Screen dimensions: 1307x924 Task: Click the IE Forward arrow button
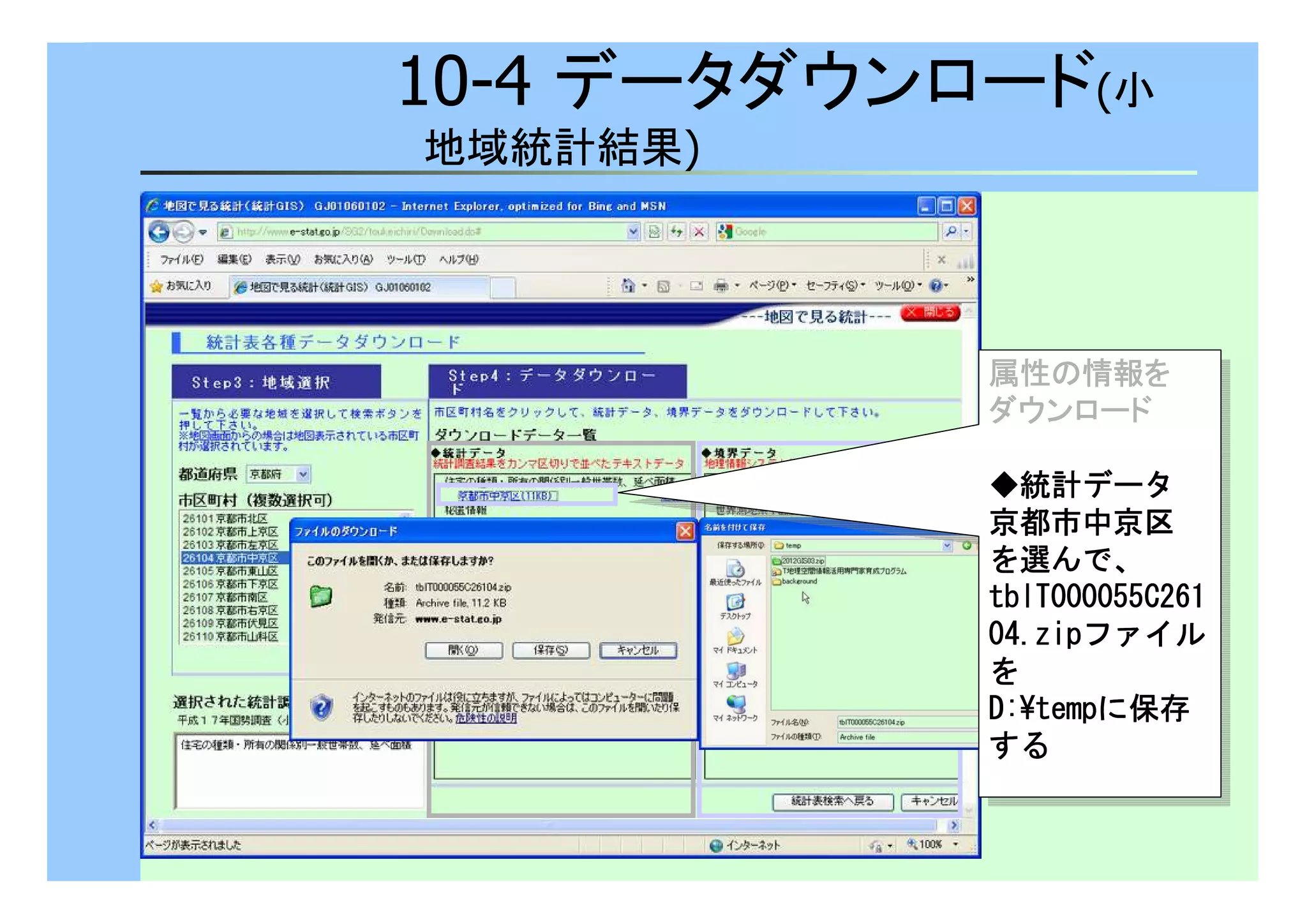(183, 232)
